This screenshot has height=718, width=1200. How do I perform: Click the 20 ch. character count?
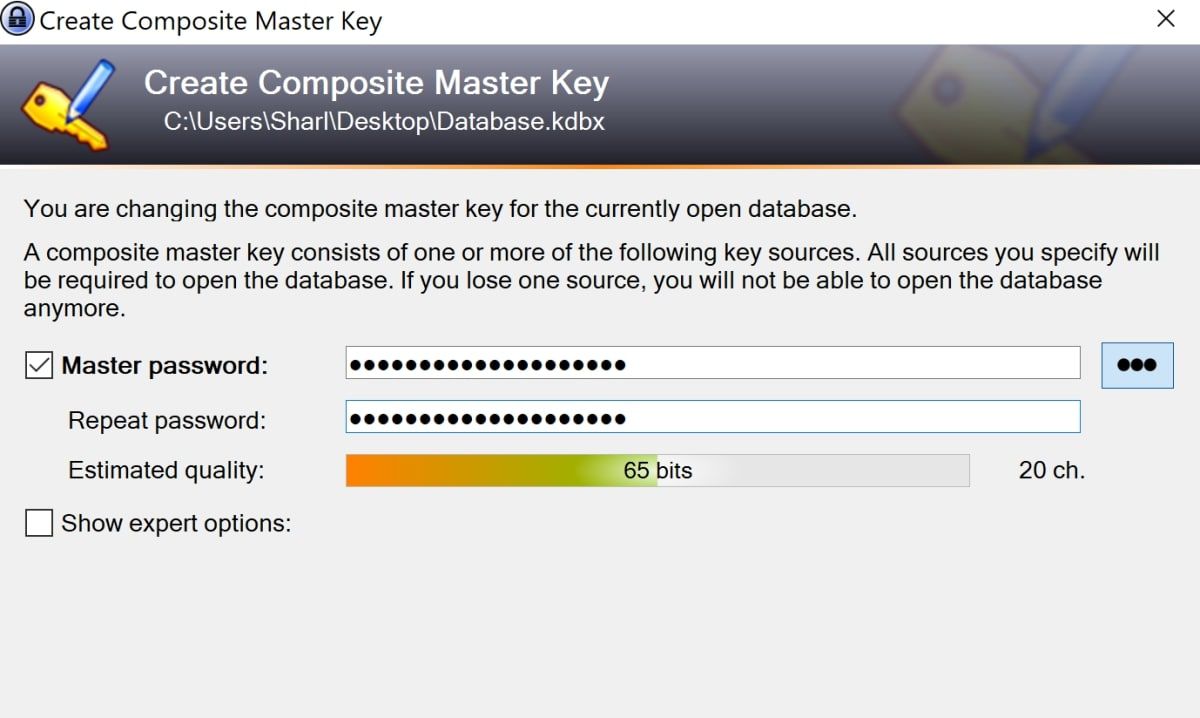pos(1051,470)
